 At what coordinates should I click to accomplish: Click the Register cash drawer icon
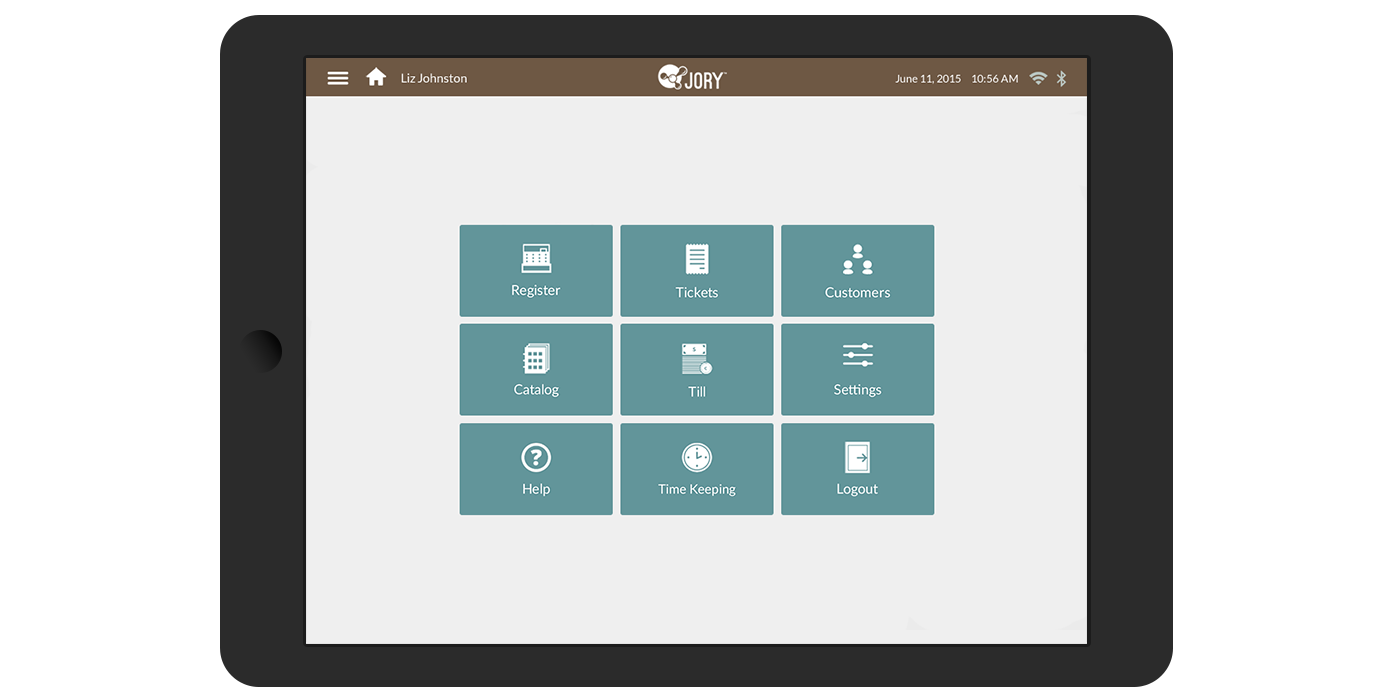[536, 257]
